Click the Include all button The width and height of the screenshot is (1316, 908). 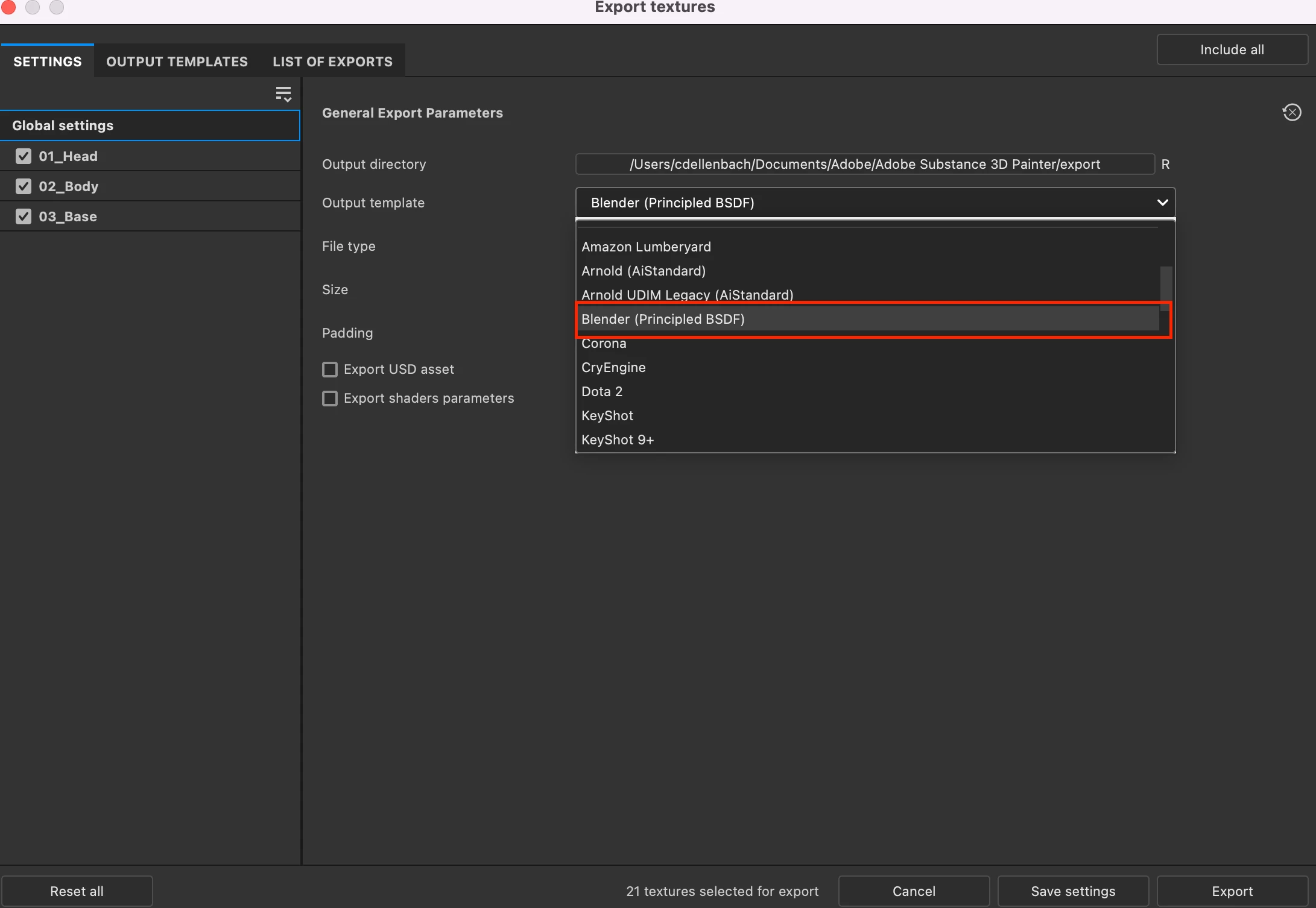coord(1232,49)
